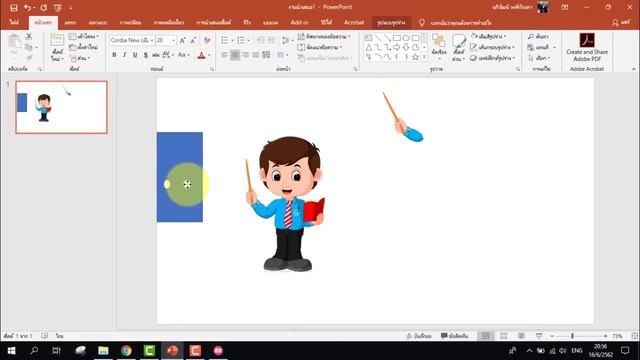Viewport: 640px width, 360px height.
Task: Click the Normal view icon in status bar
Action: (x=486, y=336)
